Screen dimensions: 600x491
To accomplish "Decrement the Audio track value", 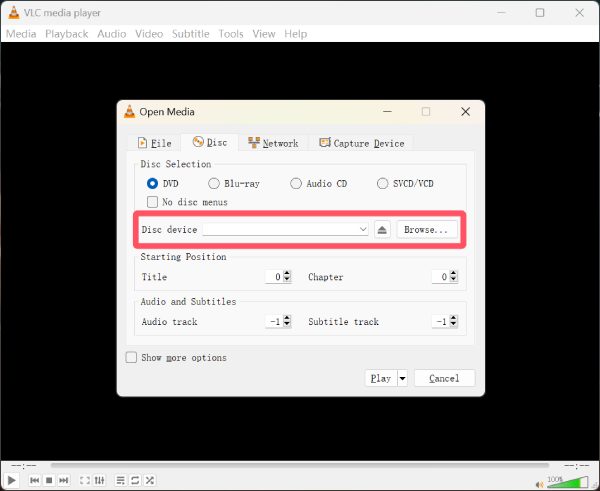I will 287,324.
